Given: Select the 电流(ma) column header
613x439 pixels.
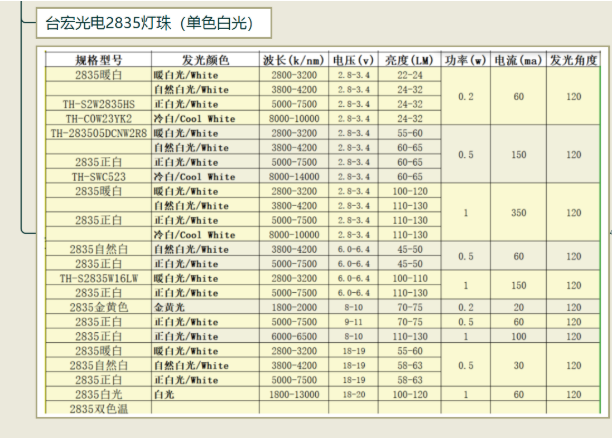Looking at the screenshot, I should pos(518,61).
